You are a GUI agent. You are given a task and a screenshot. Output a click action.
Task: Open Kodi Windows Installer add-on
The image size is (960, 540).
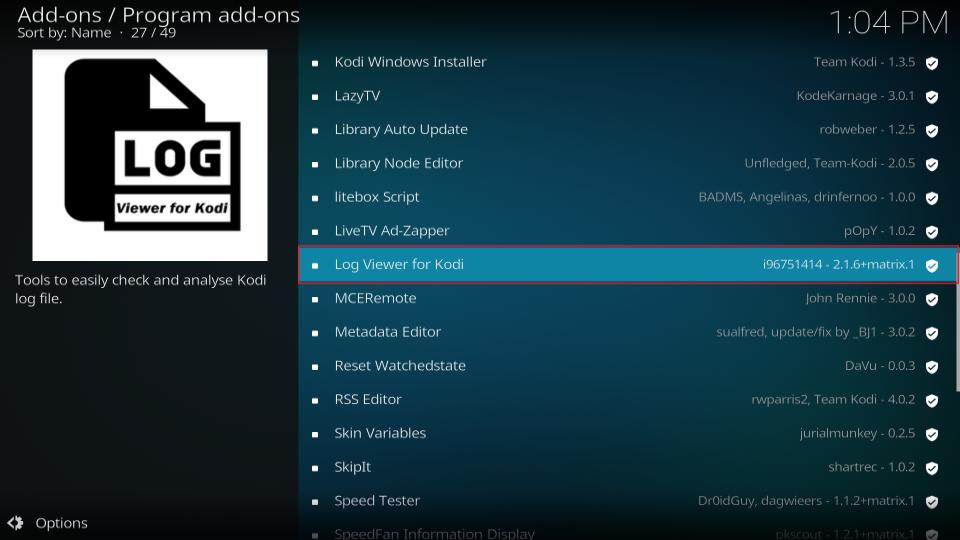628,62
